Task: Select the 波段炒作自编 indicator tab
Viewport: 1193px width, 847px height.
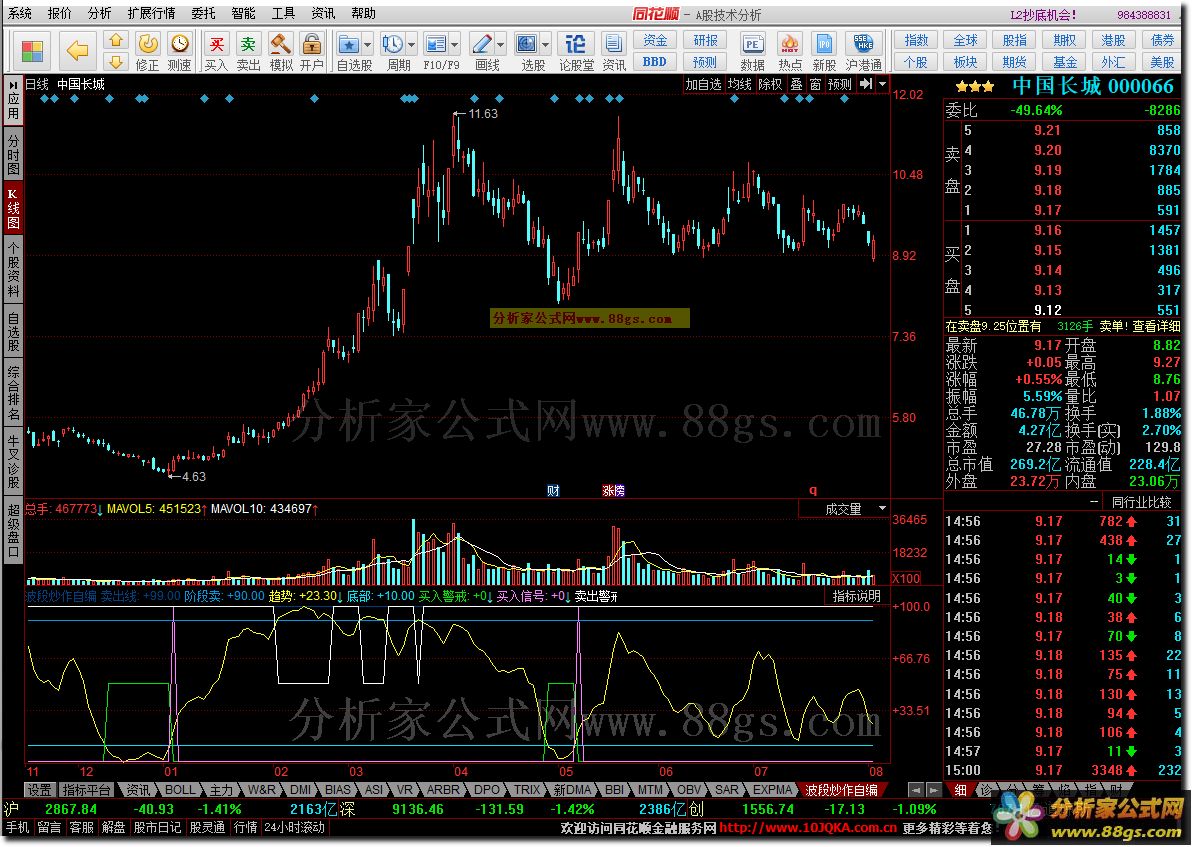Action: 841,790
